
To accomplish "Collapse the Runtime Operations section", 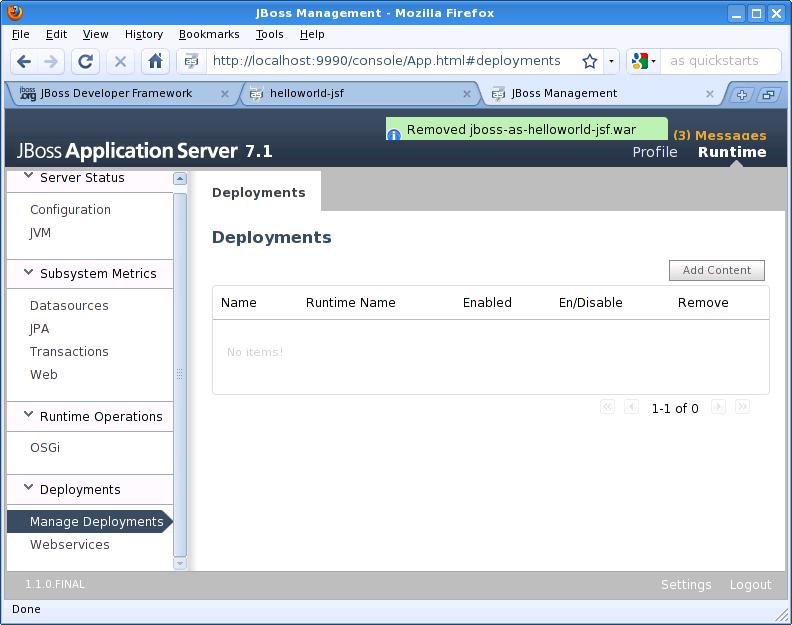I will [x=29, y=415].
